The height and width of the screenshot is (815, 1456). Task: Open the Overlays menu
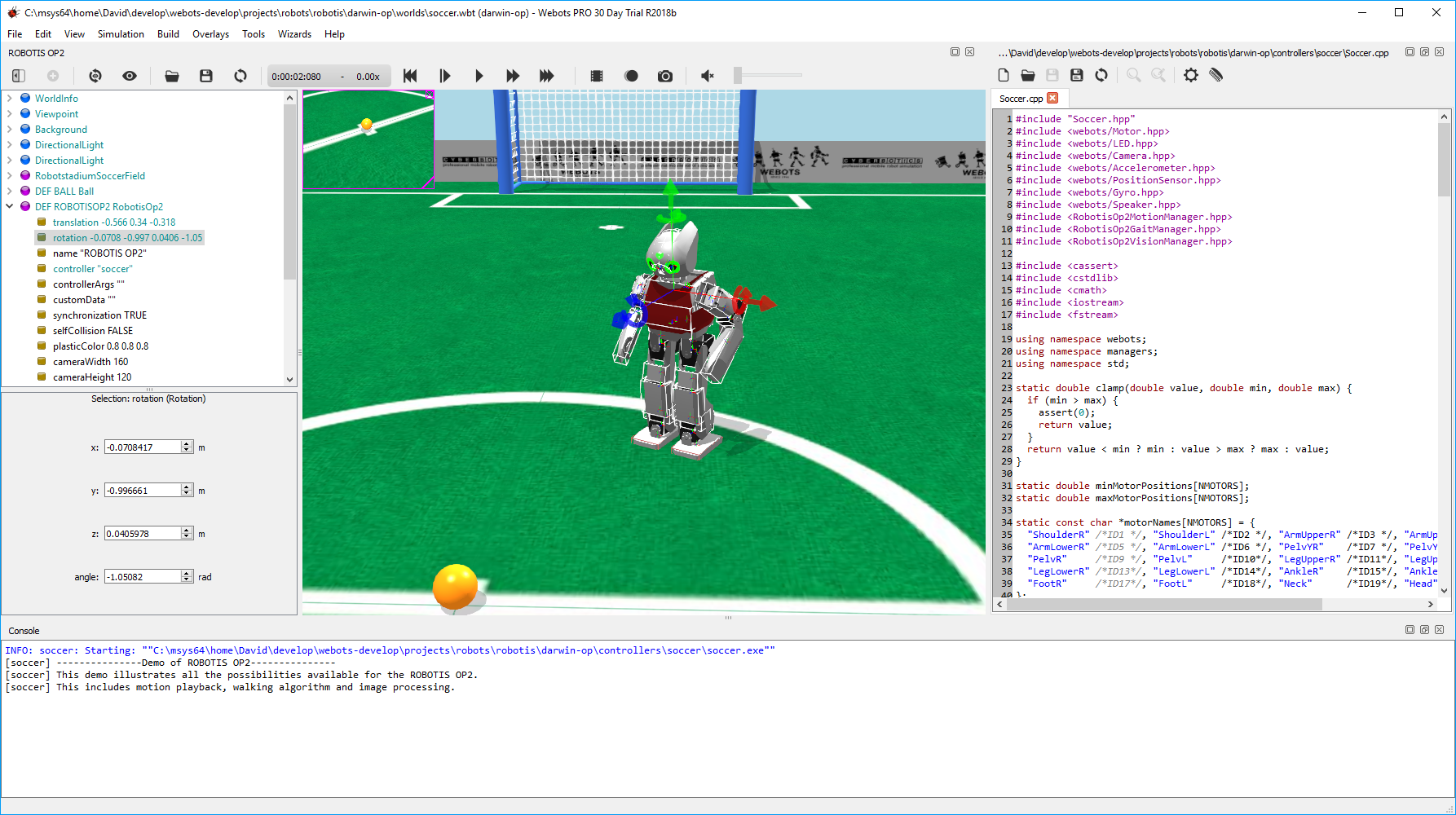(x=210, y=34)
